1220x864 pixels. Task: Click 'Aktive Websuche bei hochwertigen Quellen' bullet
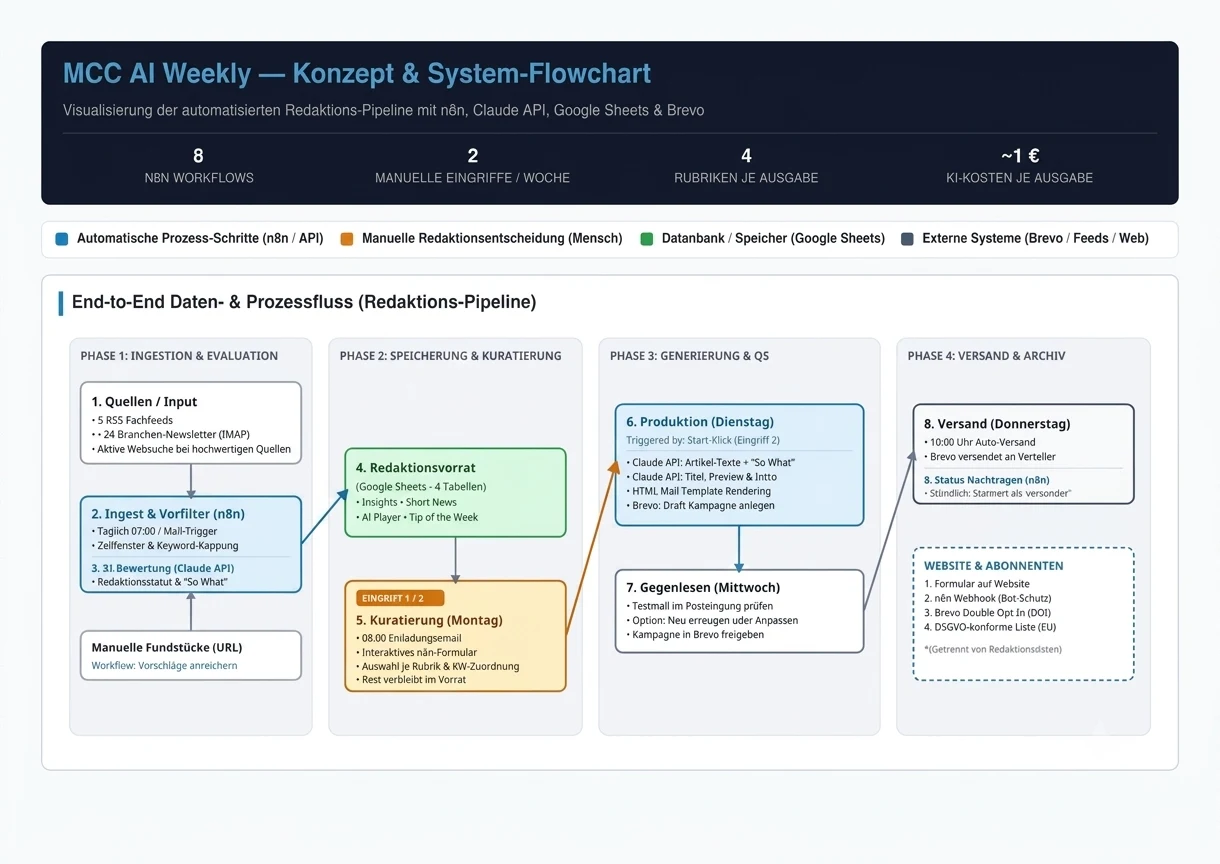coord(191,449)
